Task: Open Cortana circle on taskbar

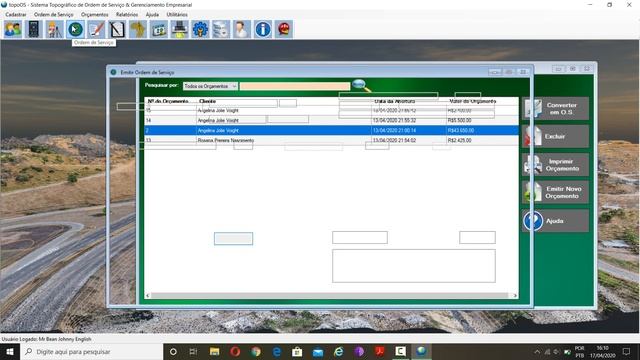Action: pyautogui.click(x=173, y=351)
